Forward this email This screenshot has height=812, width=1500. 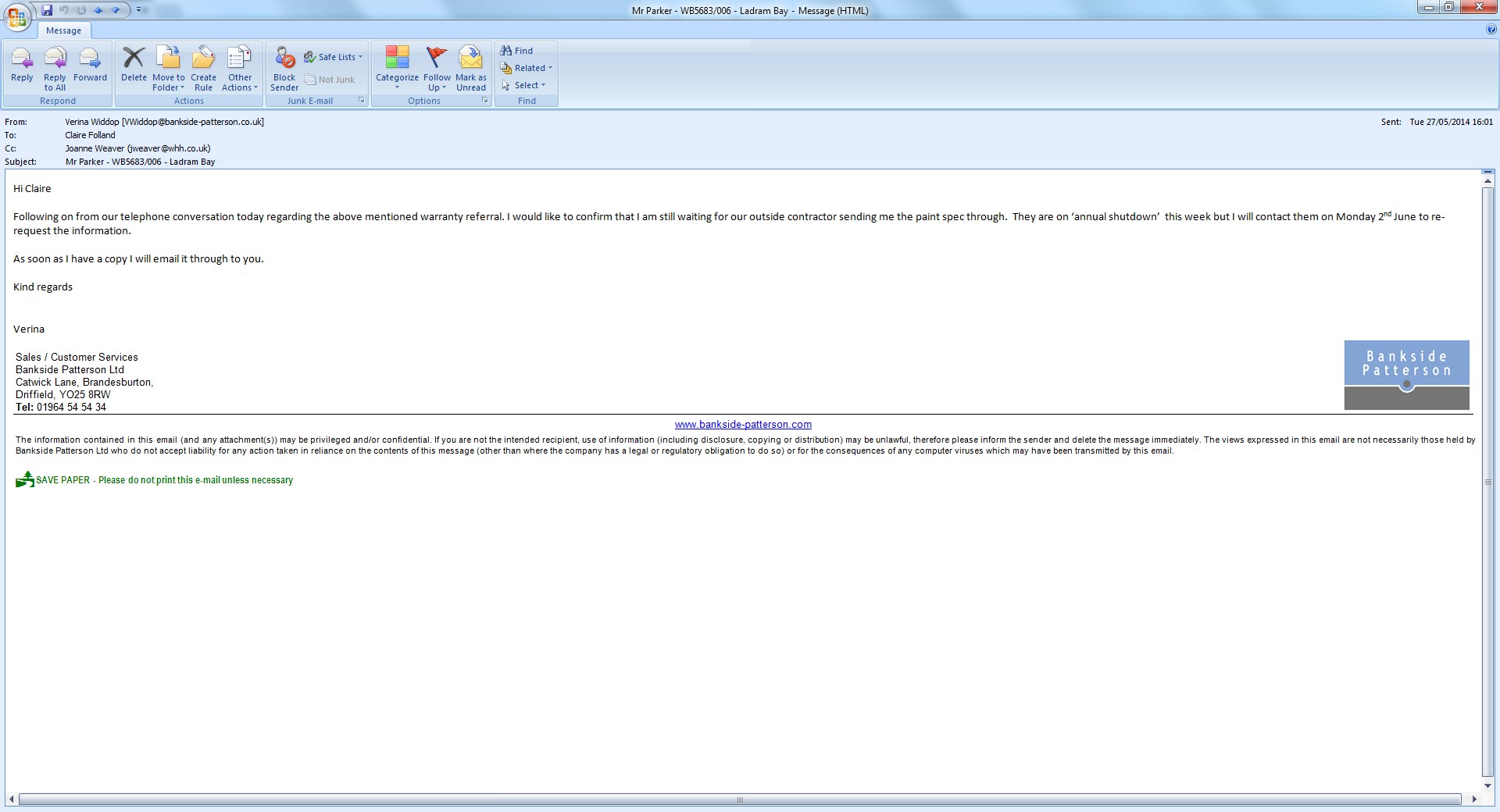tap(90, 64)
